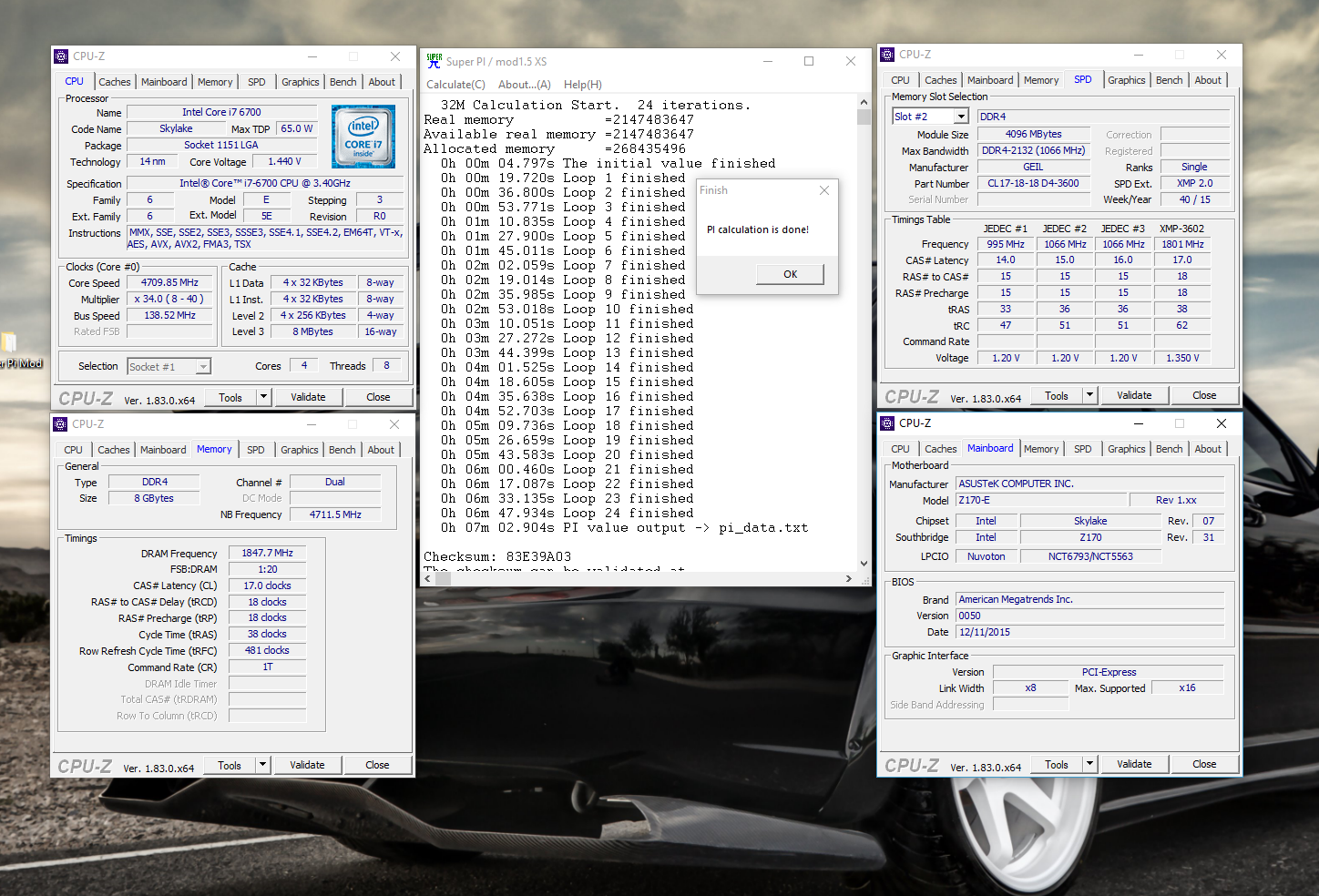
Task: Click the BIOS Date 12/11/2015 field
Action: pyautogui.click(x=1089, y=632)
